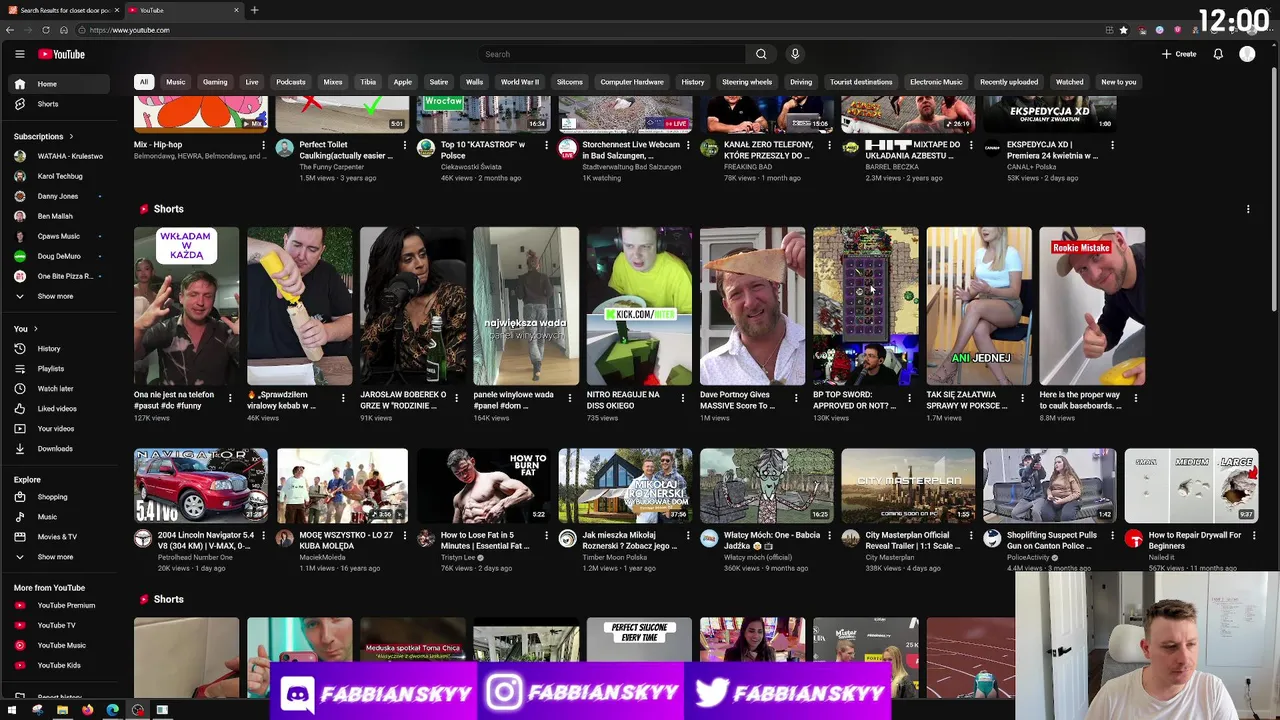Select the Computer Hardware chip
This screenshot has width=1280, height=720.
coord(632,82)
